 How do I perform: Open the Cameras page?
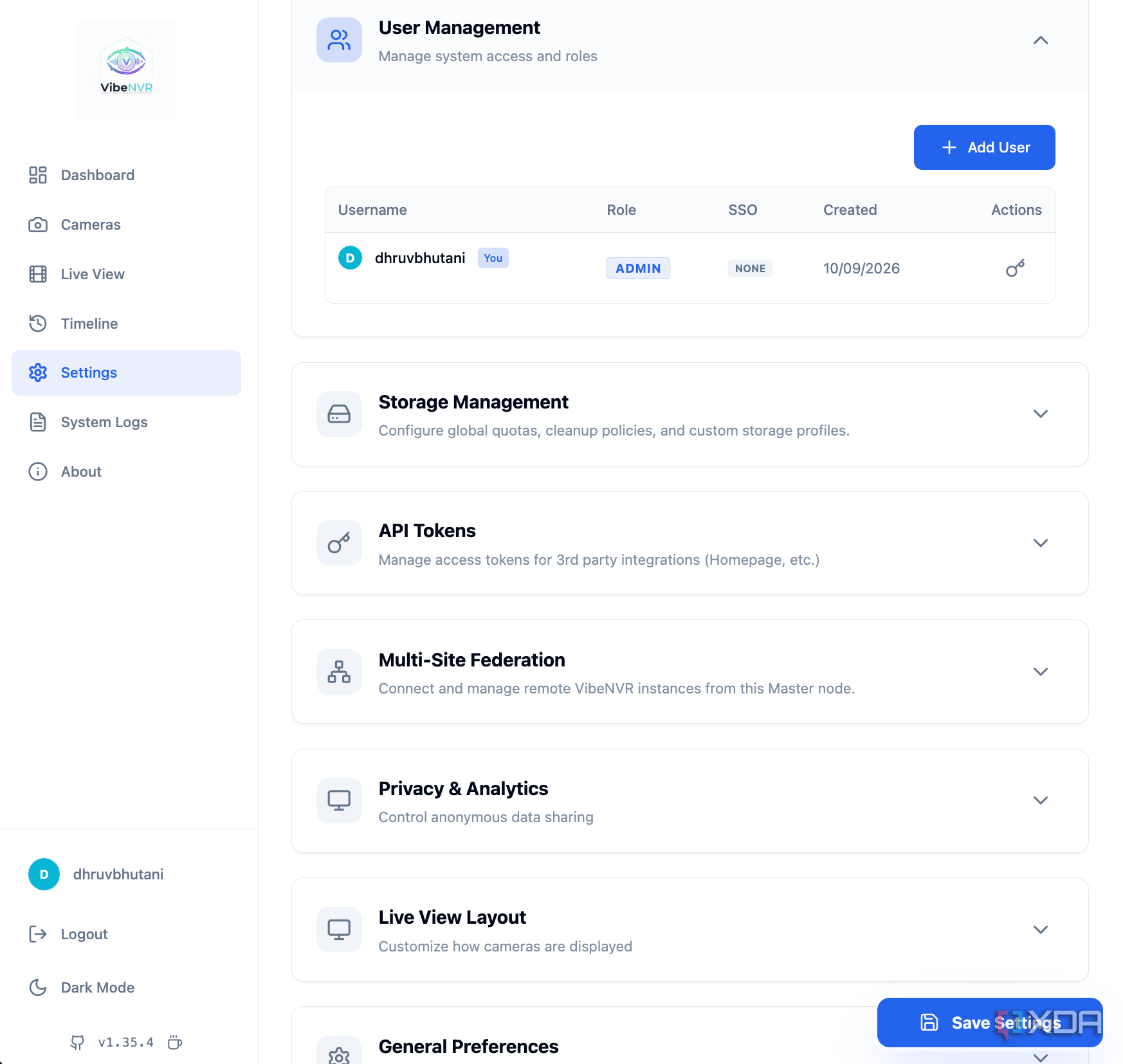coord(126,225)
